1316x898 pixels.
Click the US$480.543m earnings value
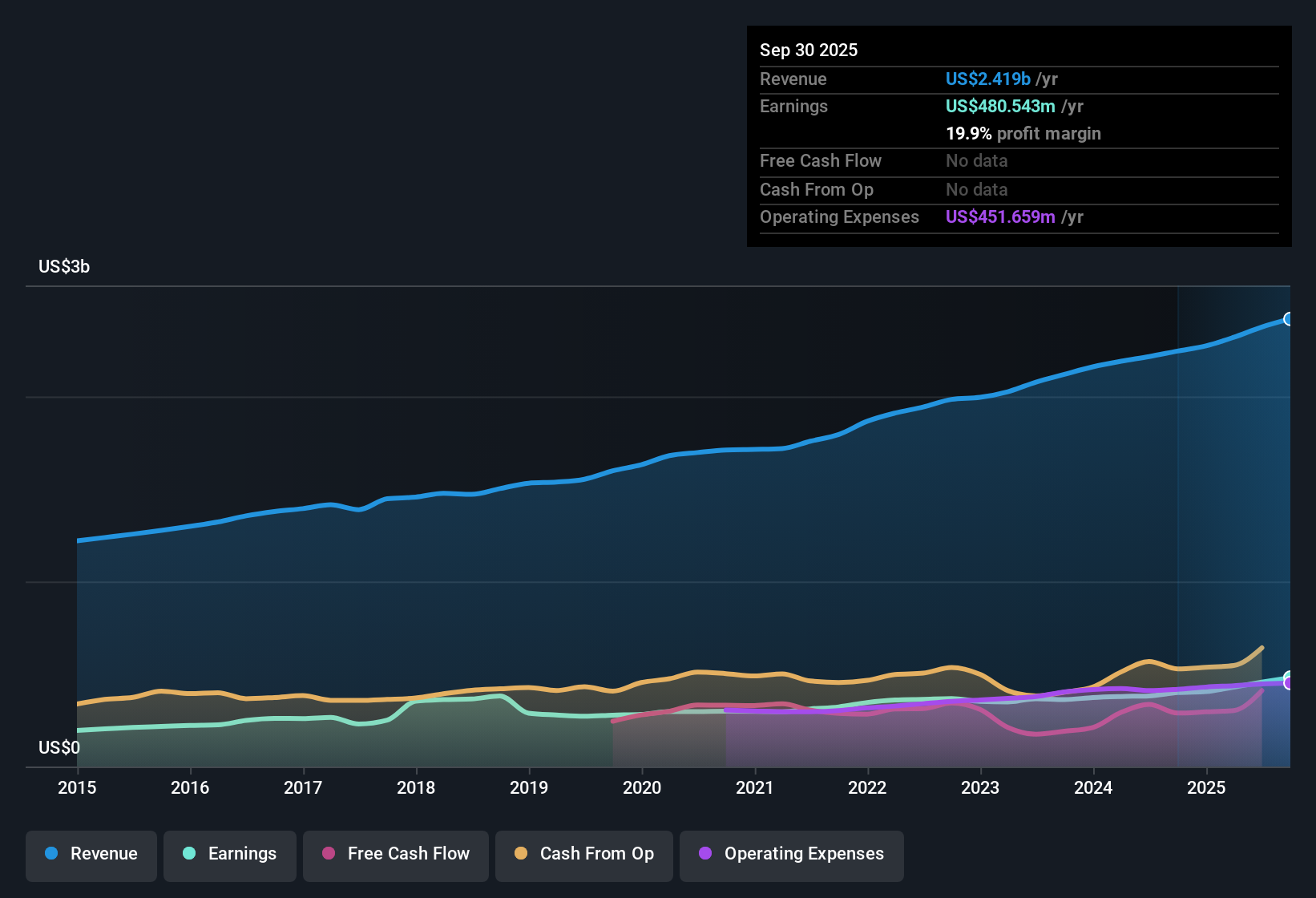(1000, 106)
